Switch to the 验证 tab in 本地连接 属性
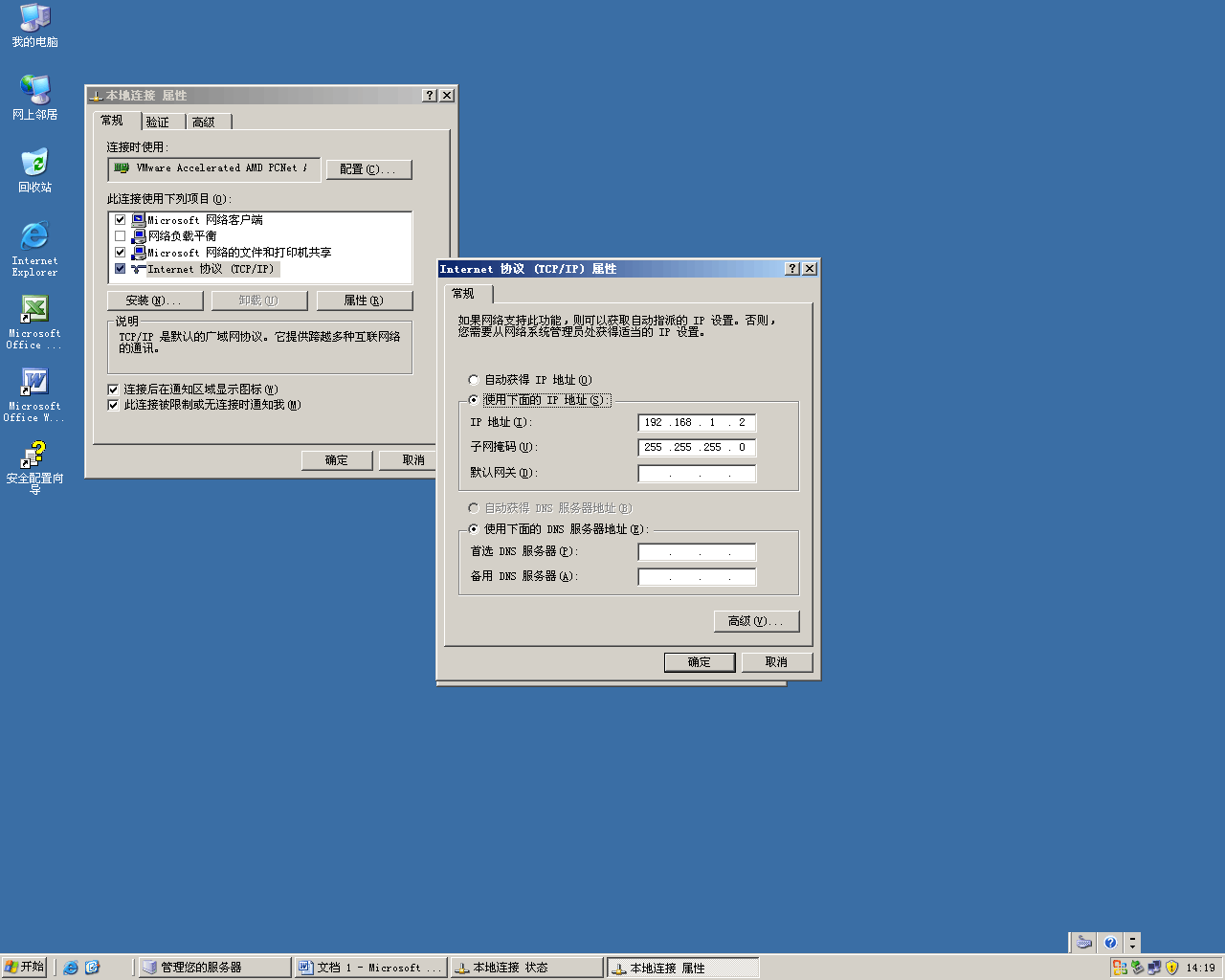This screenshot has height=980, width=1225. point(161,122)
